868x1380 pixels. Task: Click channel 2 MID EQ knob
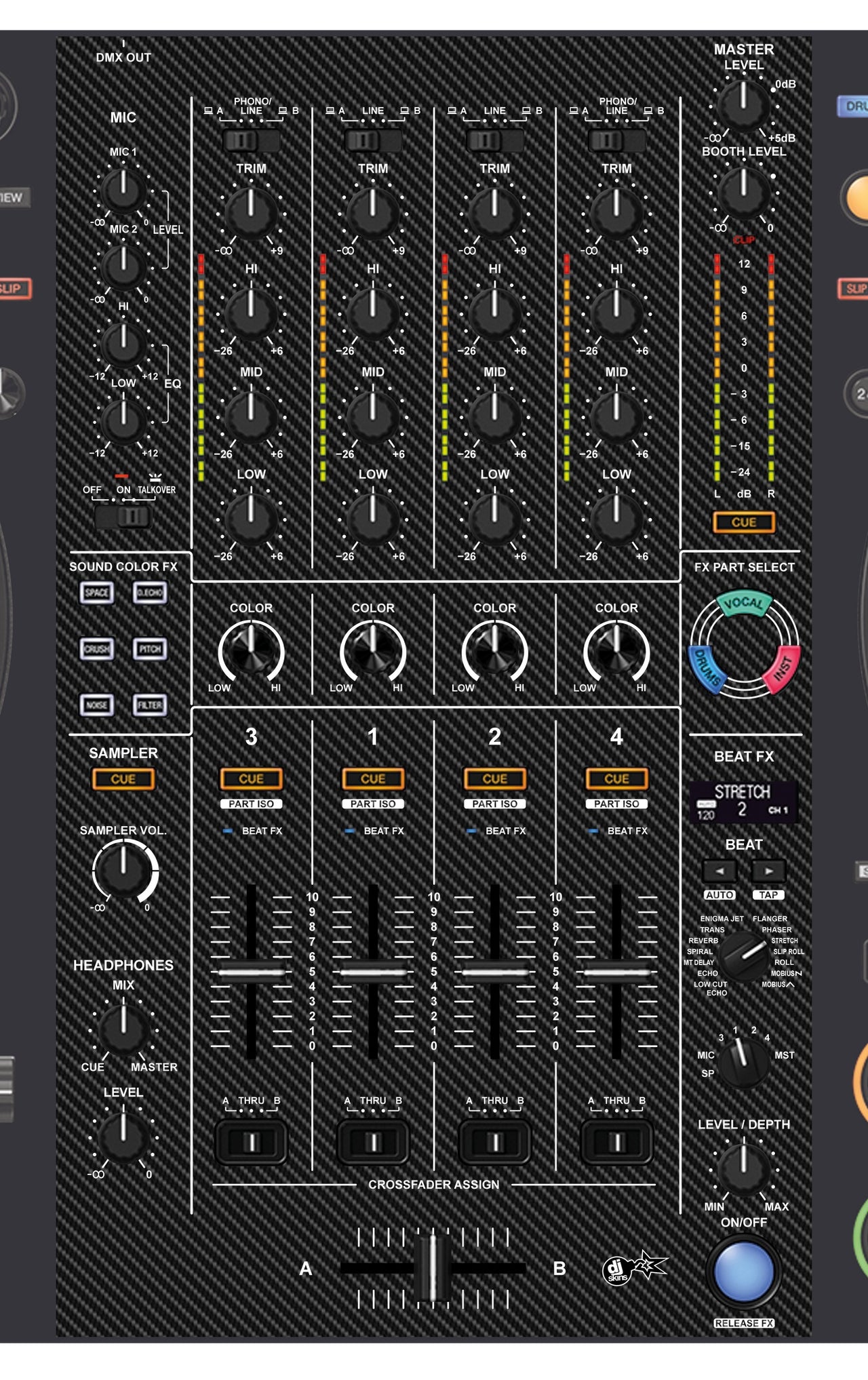coord(495,416)
